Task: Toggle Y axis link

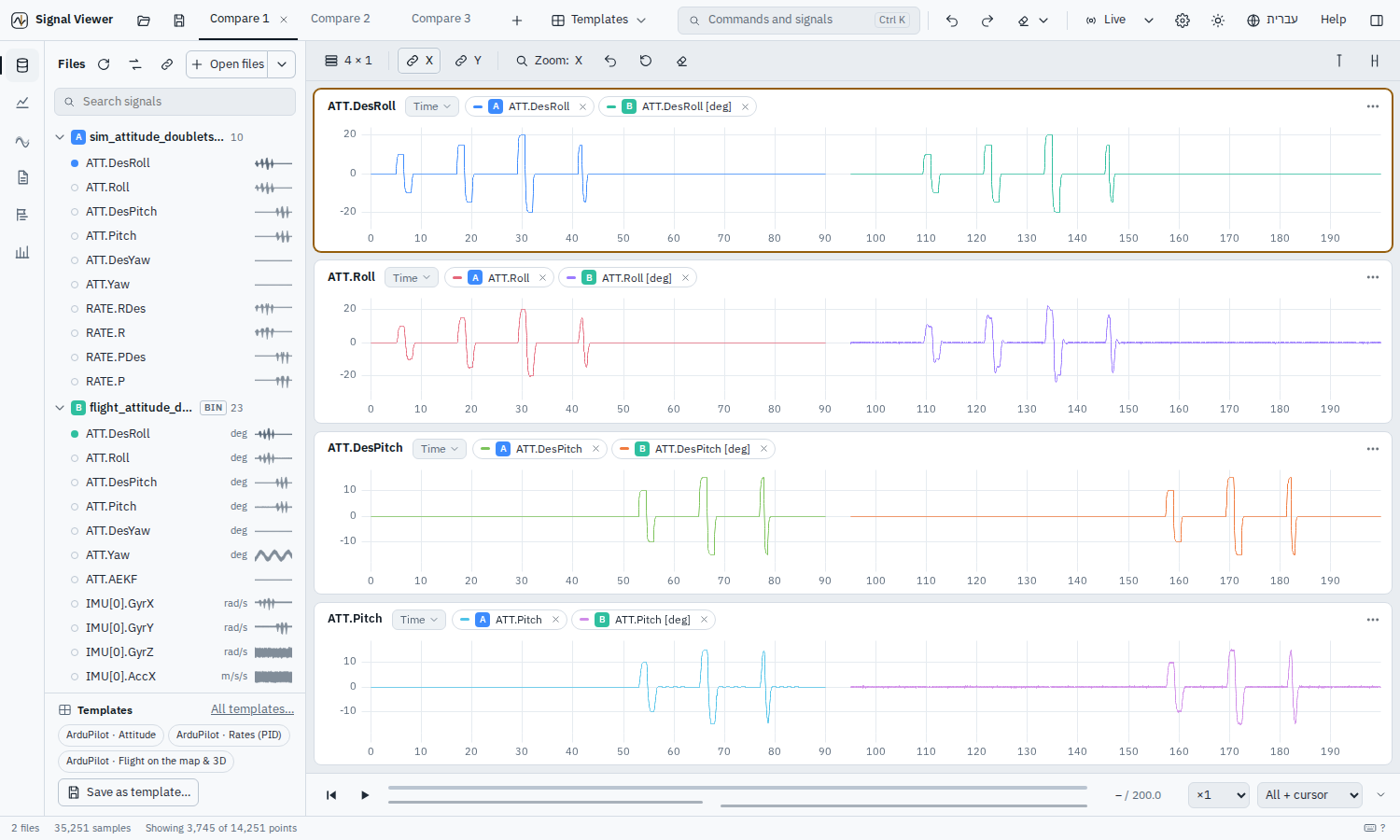Action: tap(469, 61)
